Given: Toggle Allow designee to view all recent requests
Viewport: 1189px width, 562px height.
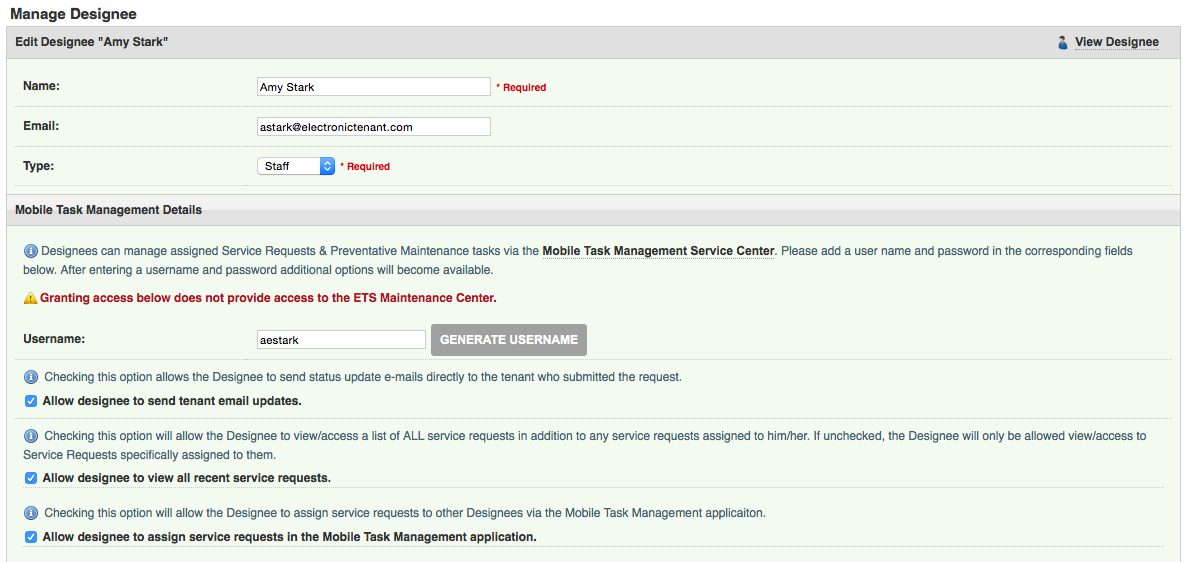Looking at the screenshot, I should click(31, 478).
